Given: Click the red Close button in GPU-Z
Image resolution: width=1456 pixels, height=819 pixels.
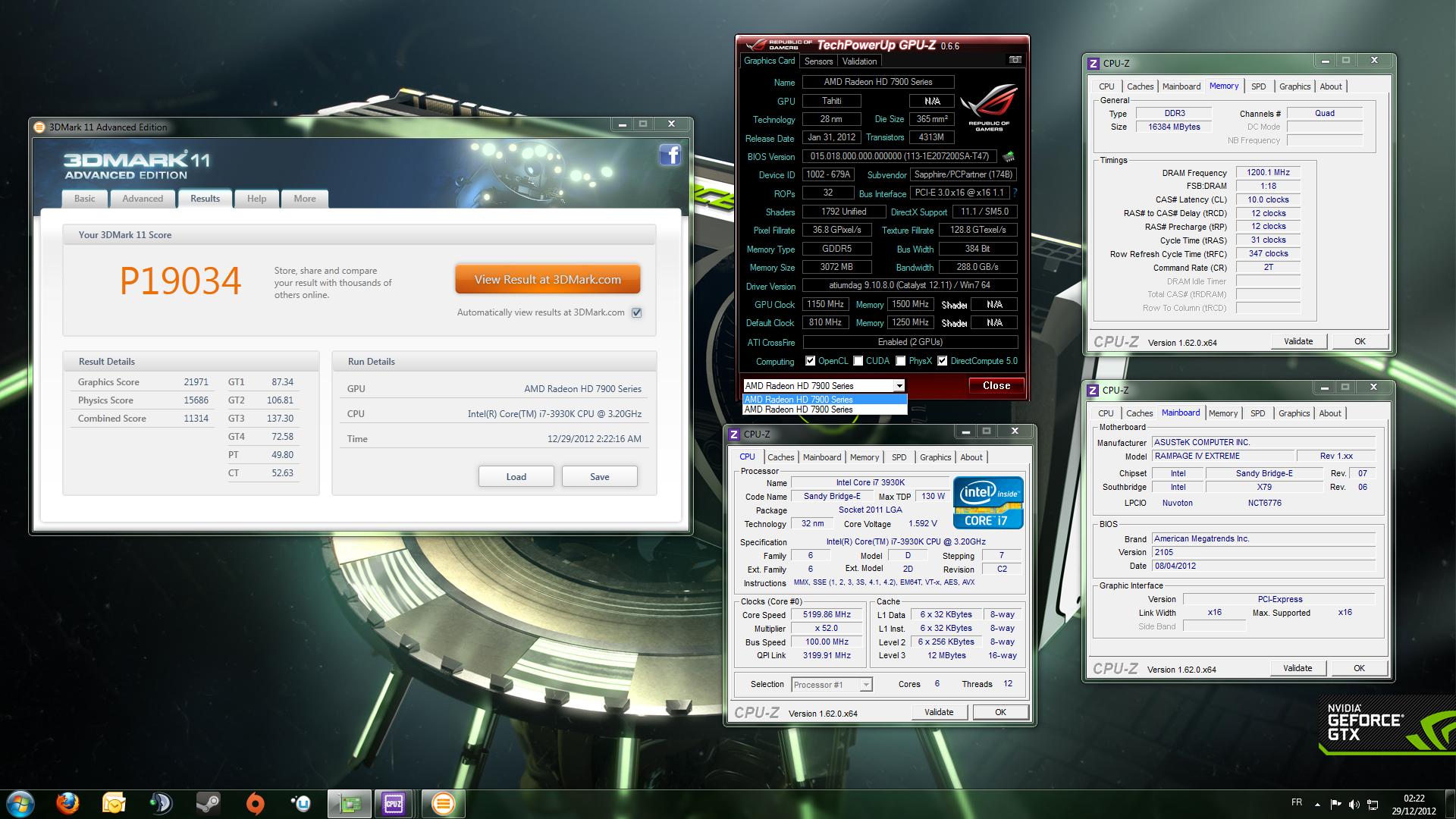Looking at the screenshot, I should coord(996,386).
